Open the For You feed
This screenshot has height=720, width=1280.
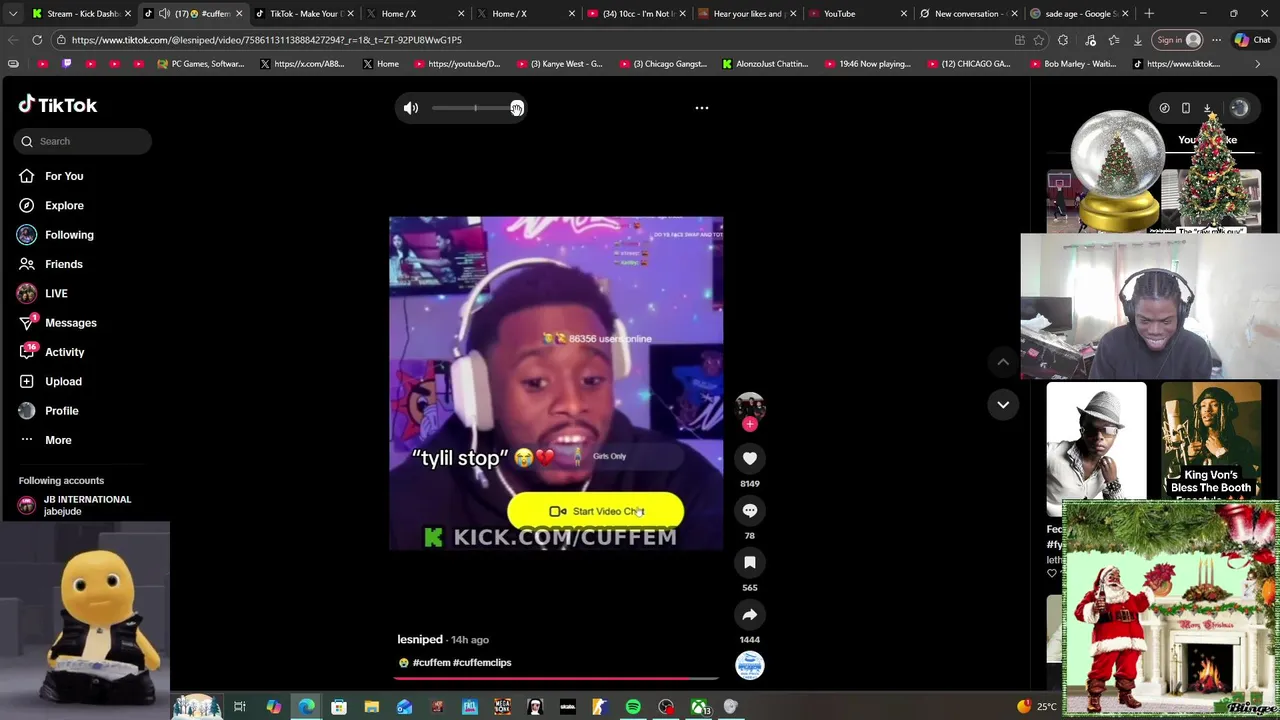coord(64,176)
